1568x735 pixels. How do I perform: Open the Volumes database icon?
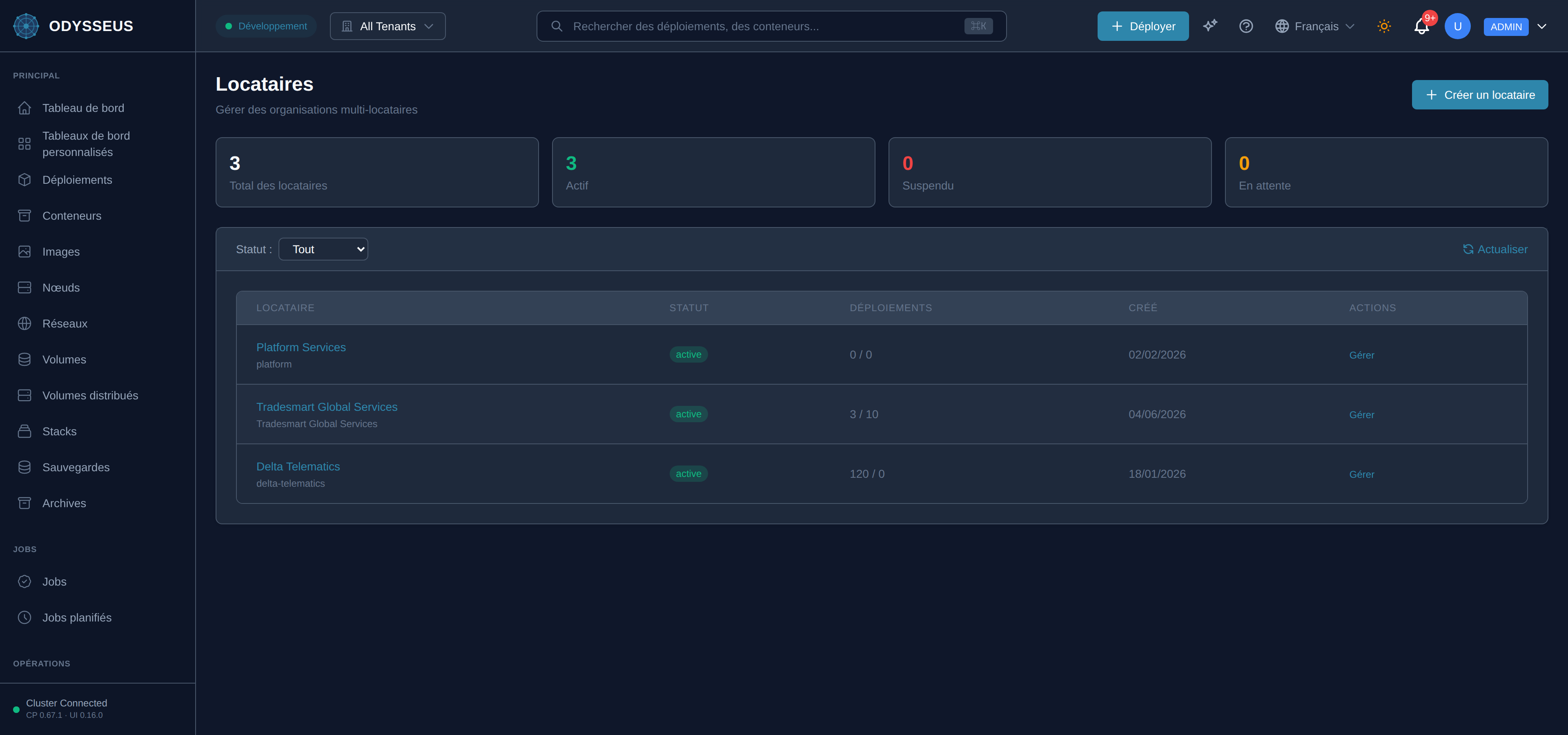[x=24, y=359]
